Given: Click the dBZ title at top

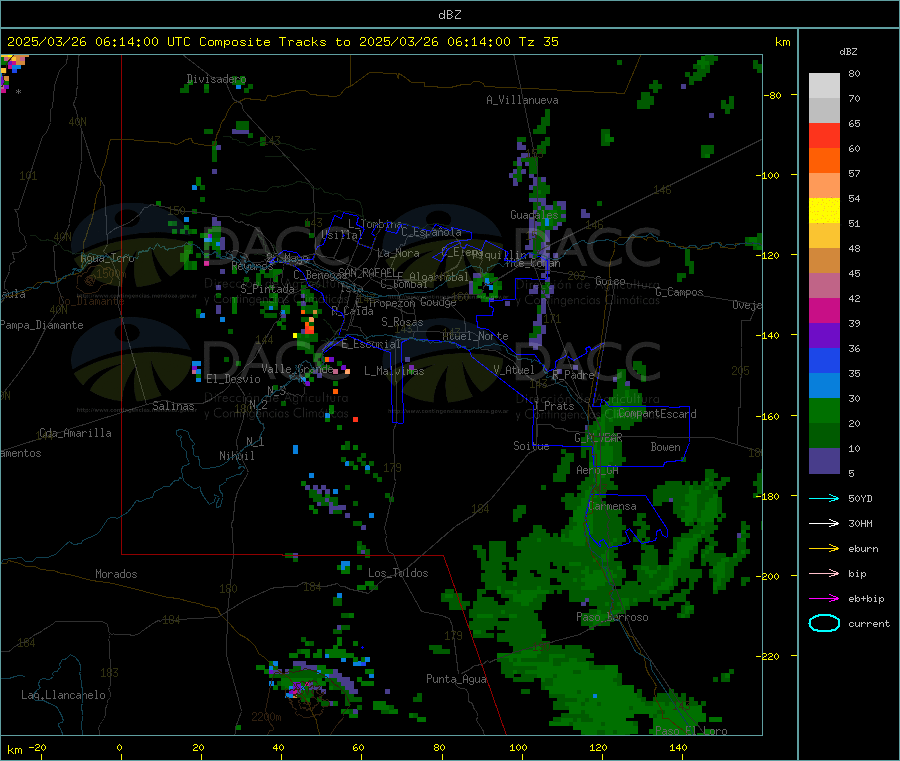Looking at the screenshot, I should click(449, 15).
